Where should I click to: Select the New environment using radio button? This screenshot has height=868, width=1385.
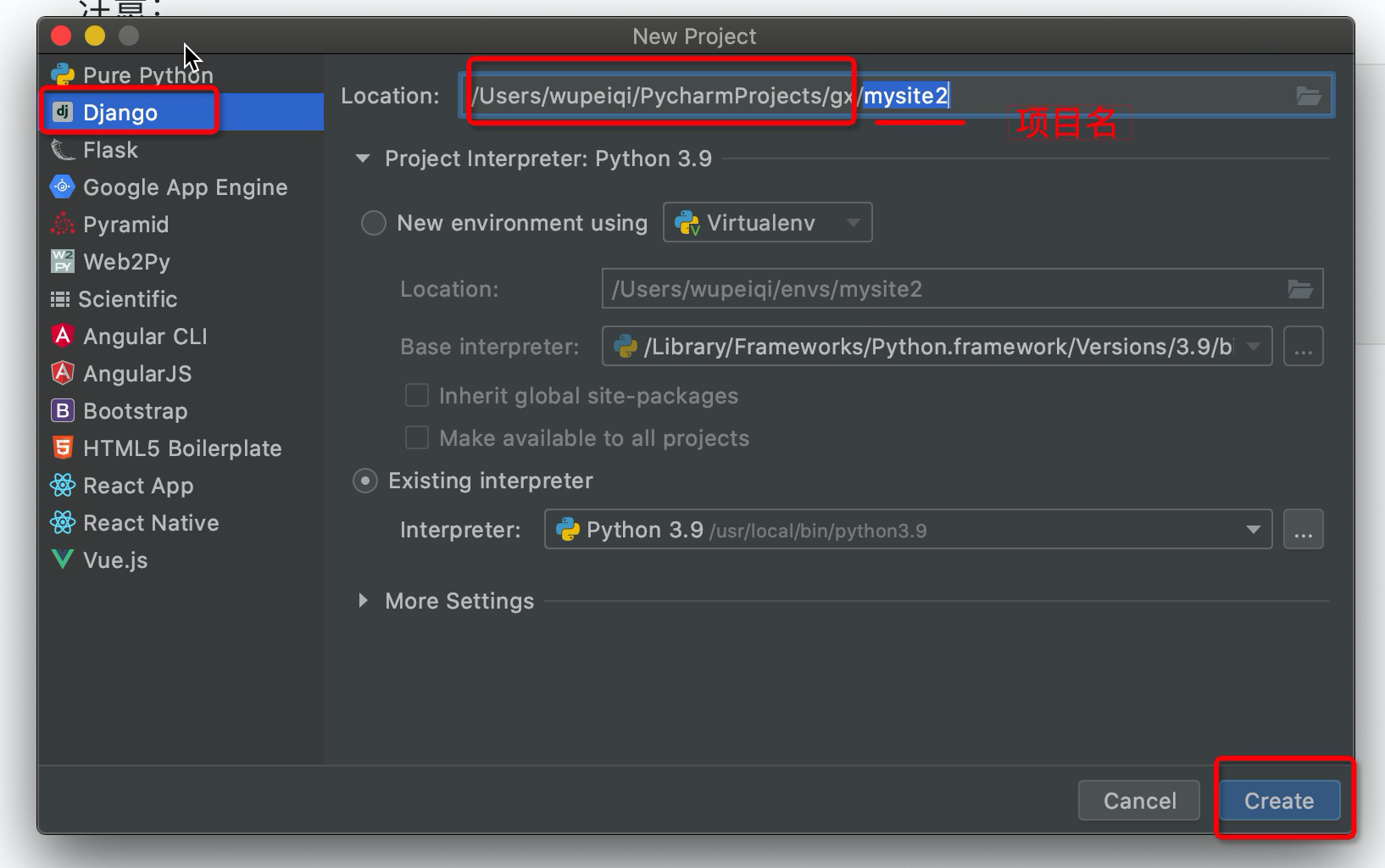click(x=373, y=222)
